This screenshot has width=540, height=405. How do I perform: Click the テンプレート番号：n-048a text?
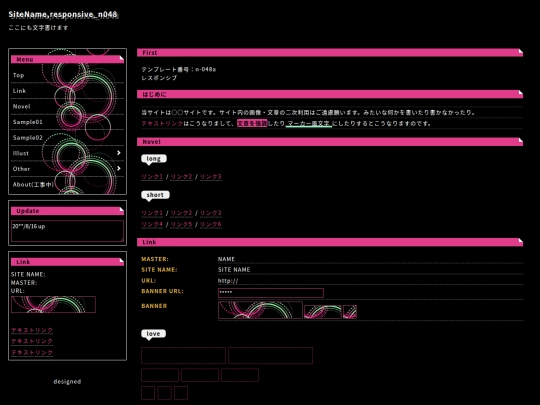[x=178, y=69]
